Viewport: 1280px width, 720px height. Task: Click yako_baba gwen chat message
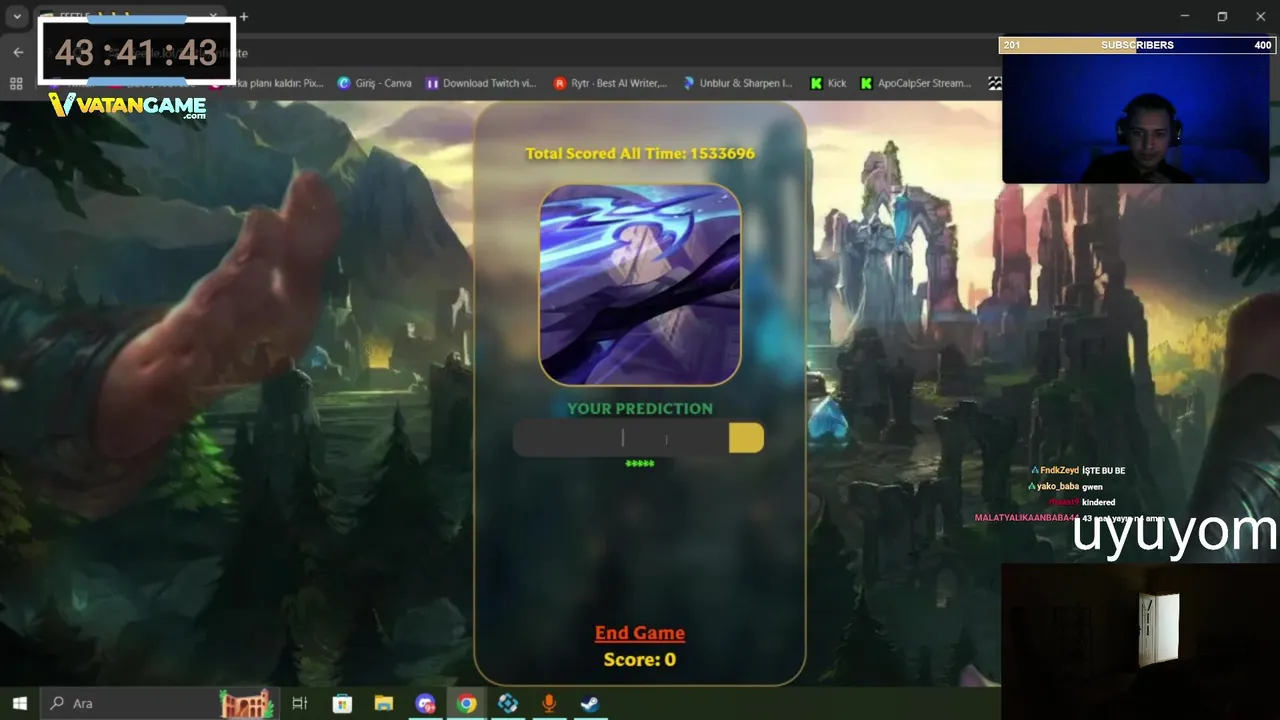tap(1065, 487)
